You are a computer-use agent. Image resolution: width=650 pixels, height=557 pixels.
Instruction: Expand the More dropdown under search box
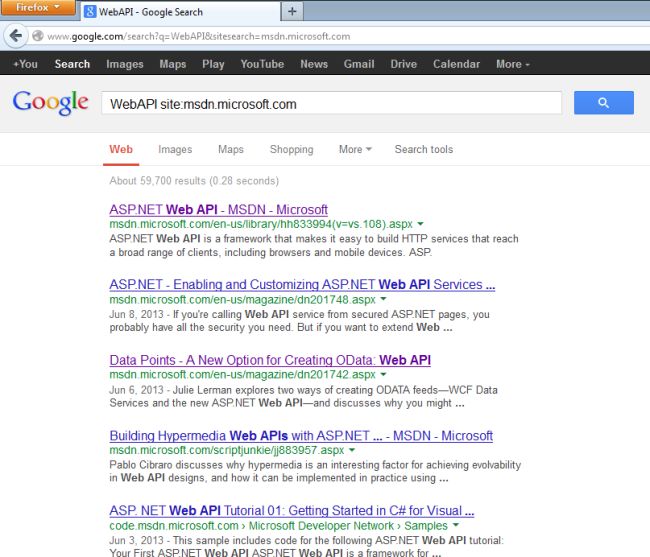coord(355,149)
